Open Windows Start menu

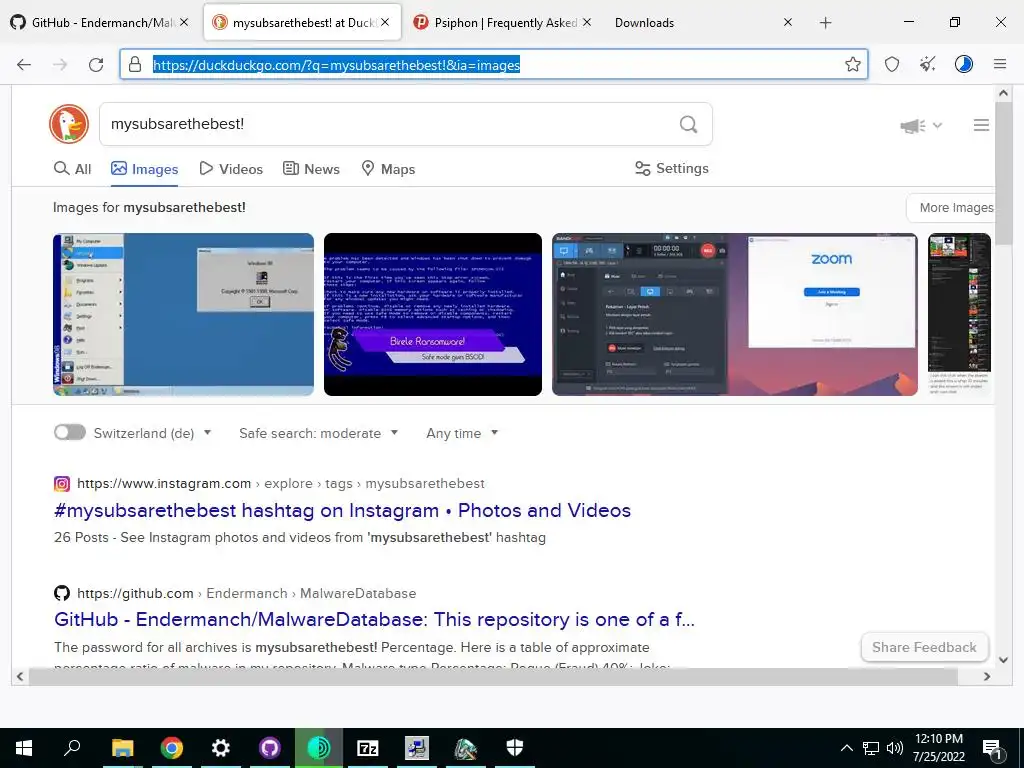24,748
